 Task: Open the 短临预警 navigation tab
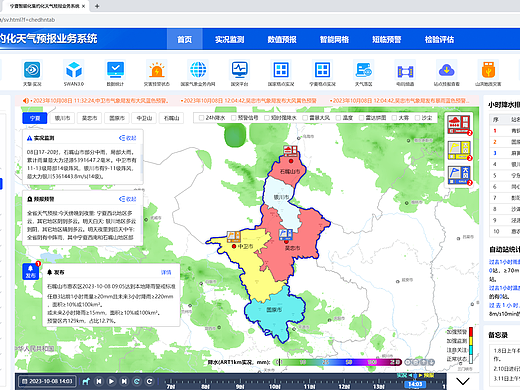[387, 39]
